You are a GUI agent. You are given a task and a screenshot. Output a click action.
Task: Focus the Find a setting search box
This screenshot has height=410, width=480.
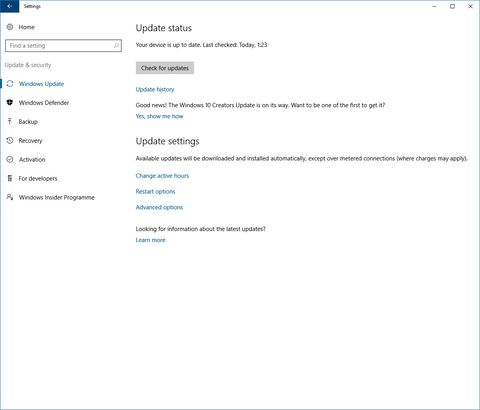click(x=63, y=46)
